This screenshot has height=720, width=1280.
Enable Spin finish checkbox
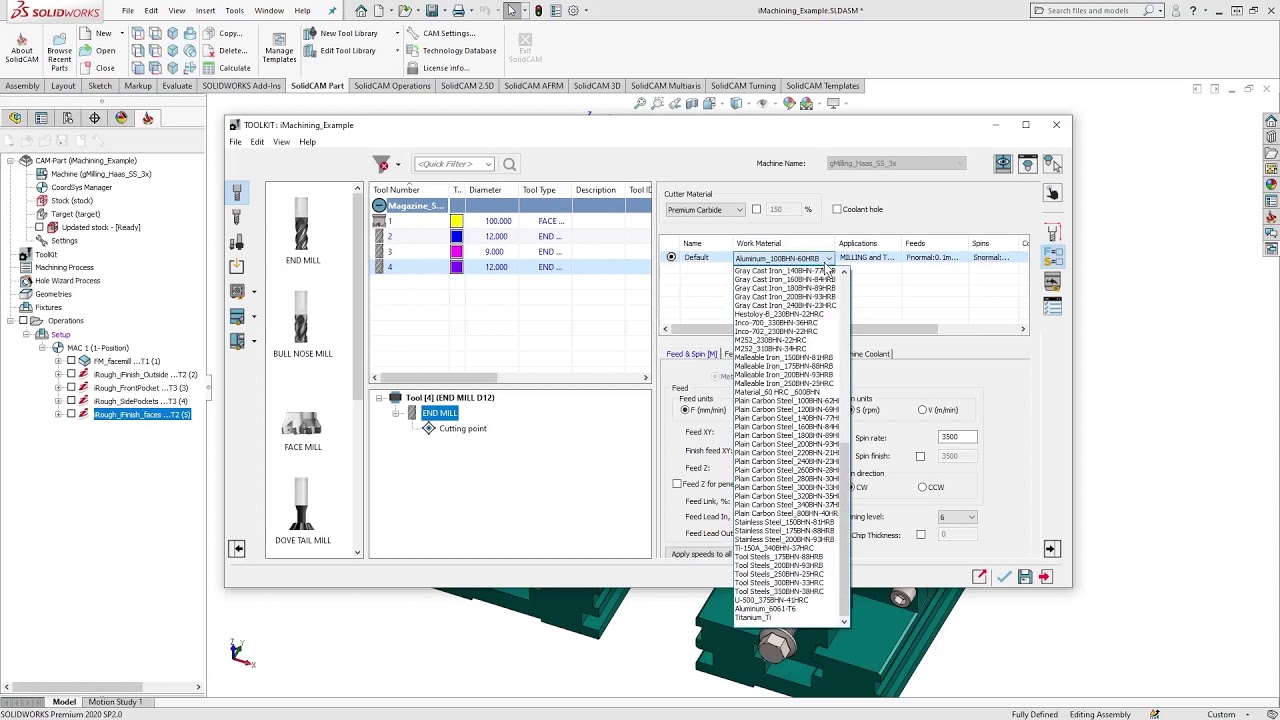coord(920,456)
